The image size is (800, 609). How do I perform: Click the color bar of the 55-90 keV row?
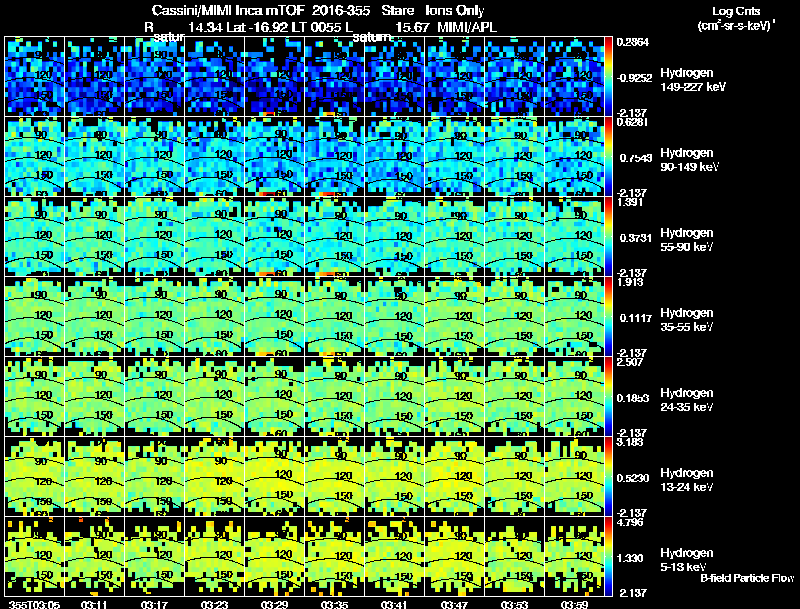click(608, 237)
